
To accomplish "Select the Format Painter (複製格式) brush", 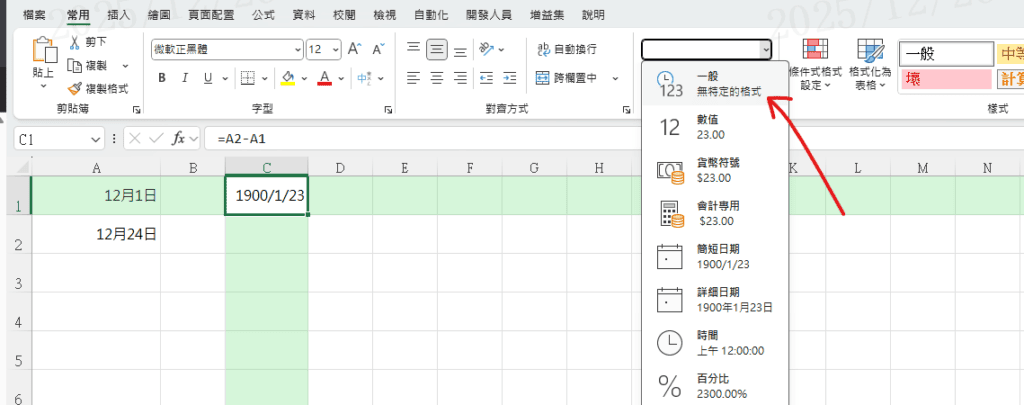I will (x=75, y=88).
